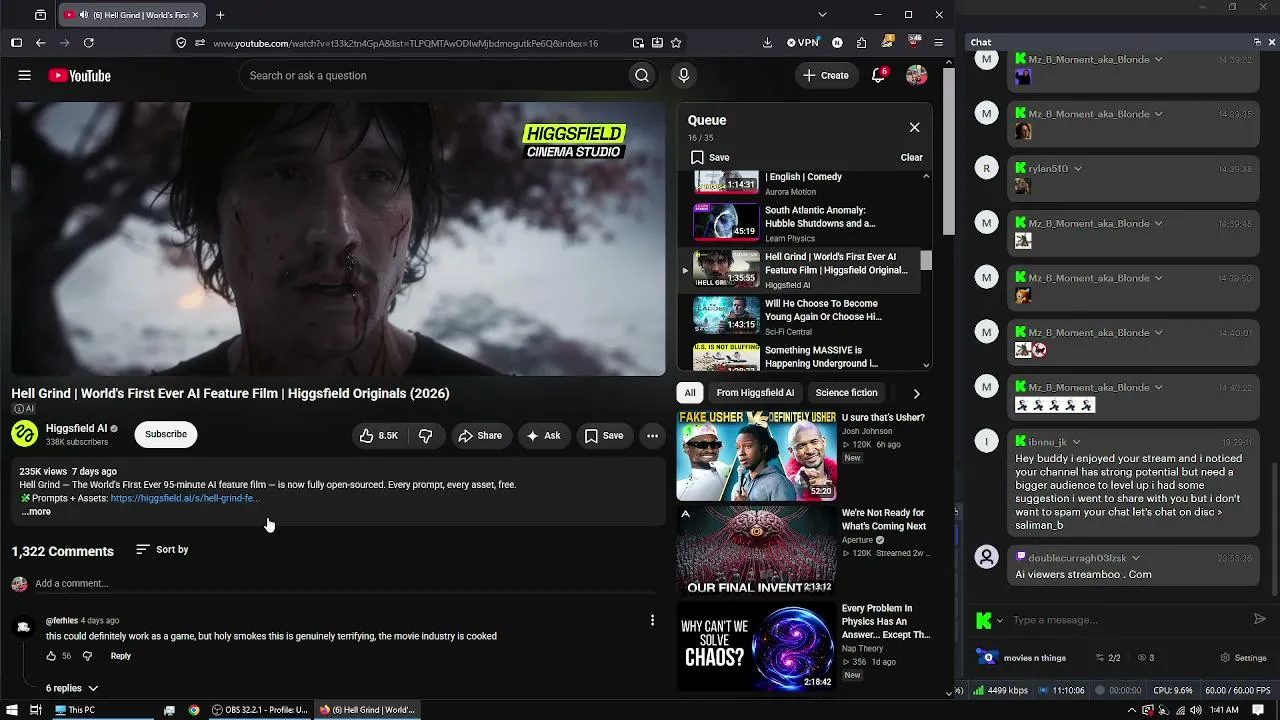Like the comment by @ferhles
This screenshot has width=1280, height=720.
[51, 656]
